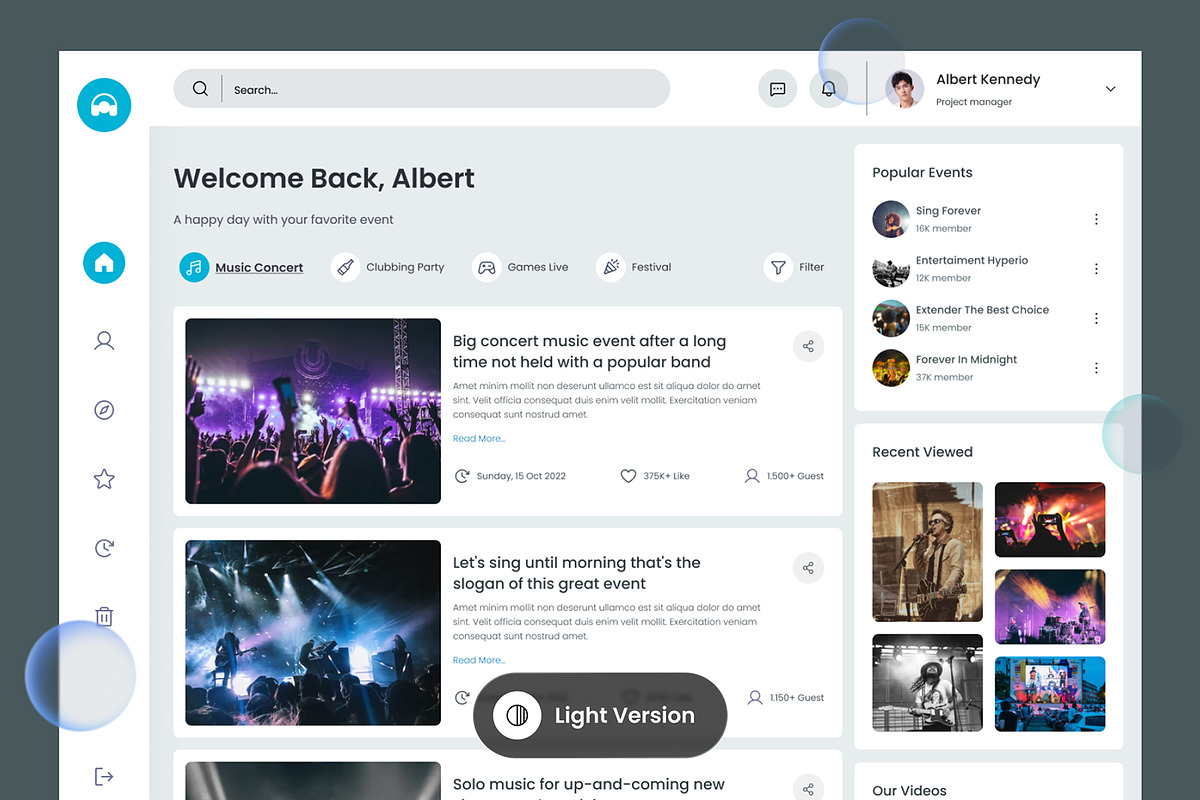Open the star favorites sidebar icon
The image size is (1200, 800).
point(104,479)
